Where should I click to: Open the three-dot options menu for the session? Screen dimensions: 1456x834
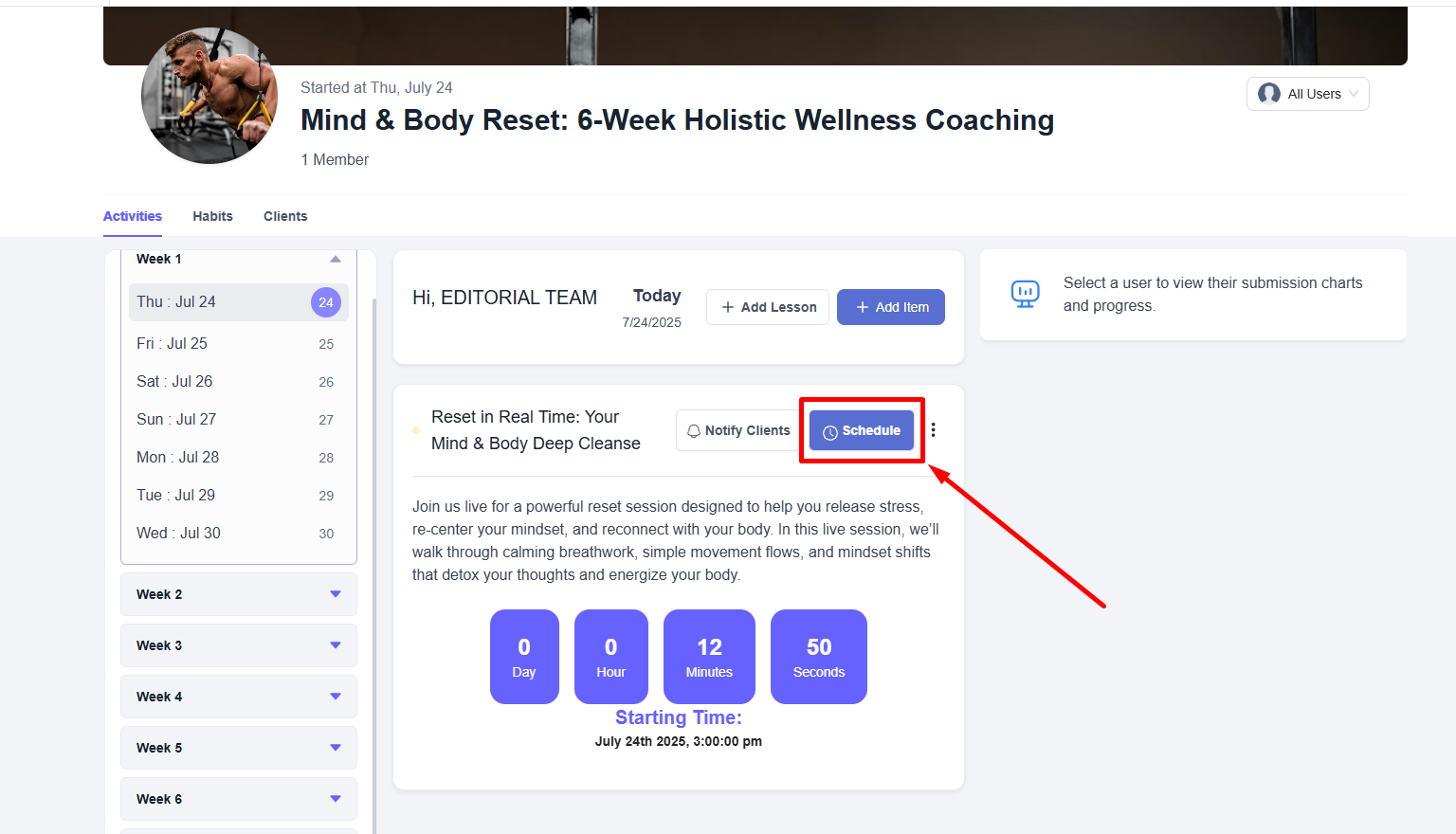pos(934,430)
